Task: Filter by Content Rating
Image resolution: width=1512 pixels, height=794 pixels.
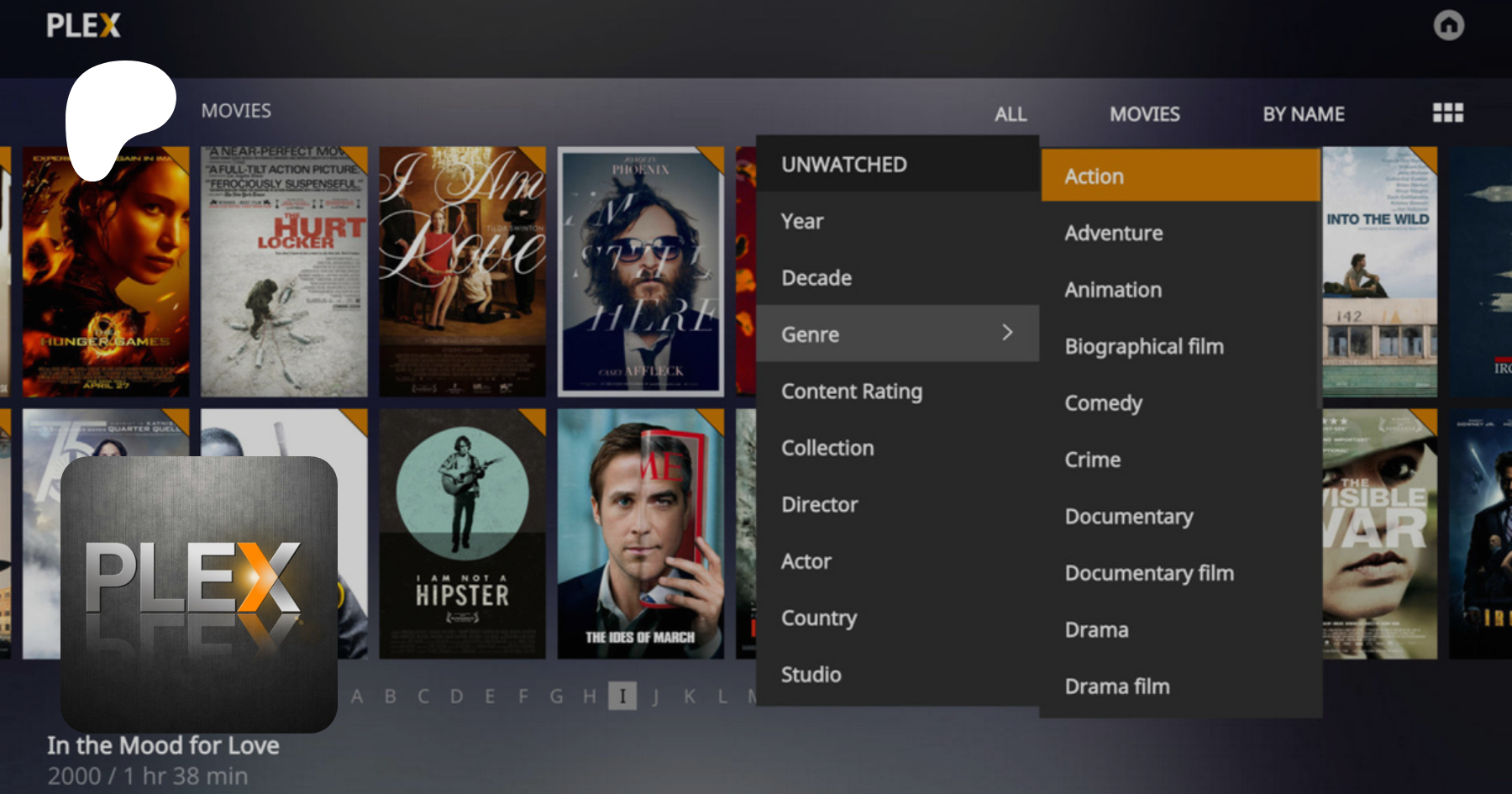Action: [x=851, y=392]
